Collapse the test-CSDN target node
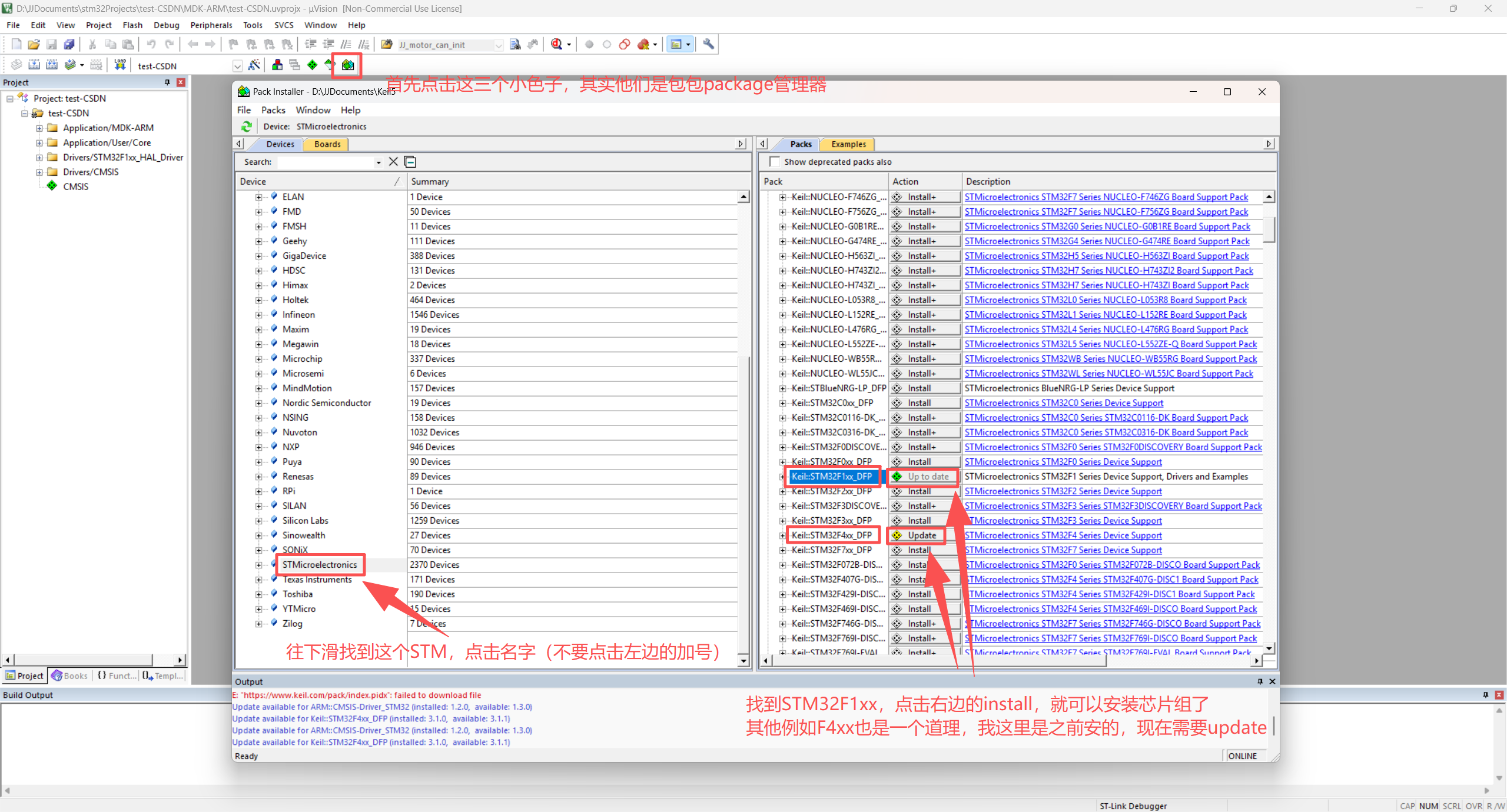 tap(25, 113)
